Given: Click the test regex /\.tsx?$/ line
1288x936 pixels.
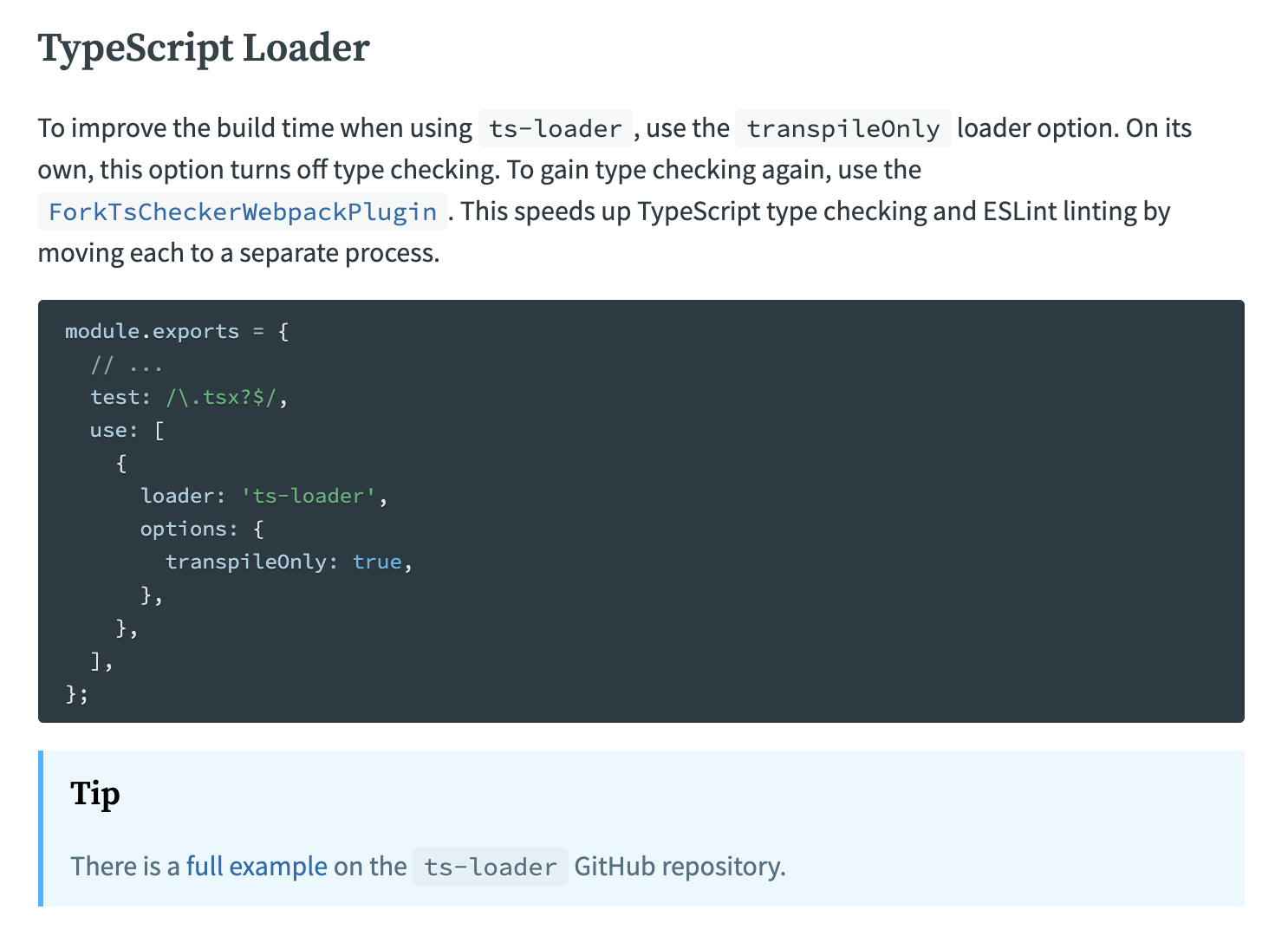Looking at the screenshot, I should (189, 397).
